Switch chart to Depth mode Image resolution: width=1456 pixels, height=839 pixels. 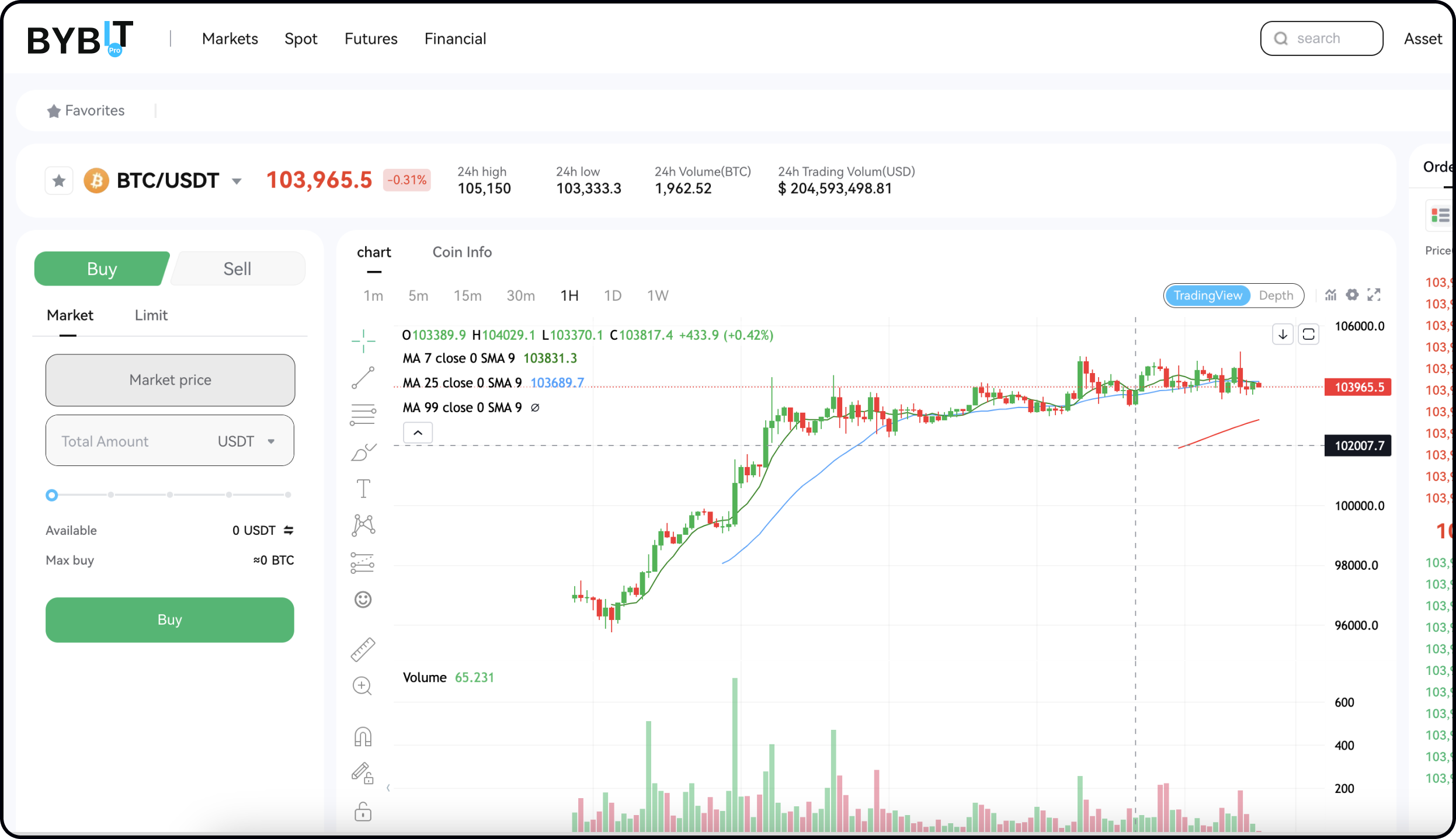(x=1276, y=295)
